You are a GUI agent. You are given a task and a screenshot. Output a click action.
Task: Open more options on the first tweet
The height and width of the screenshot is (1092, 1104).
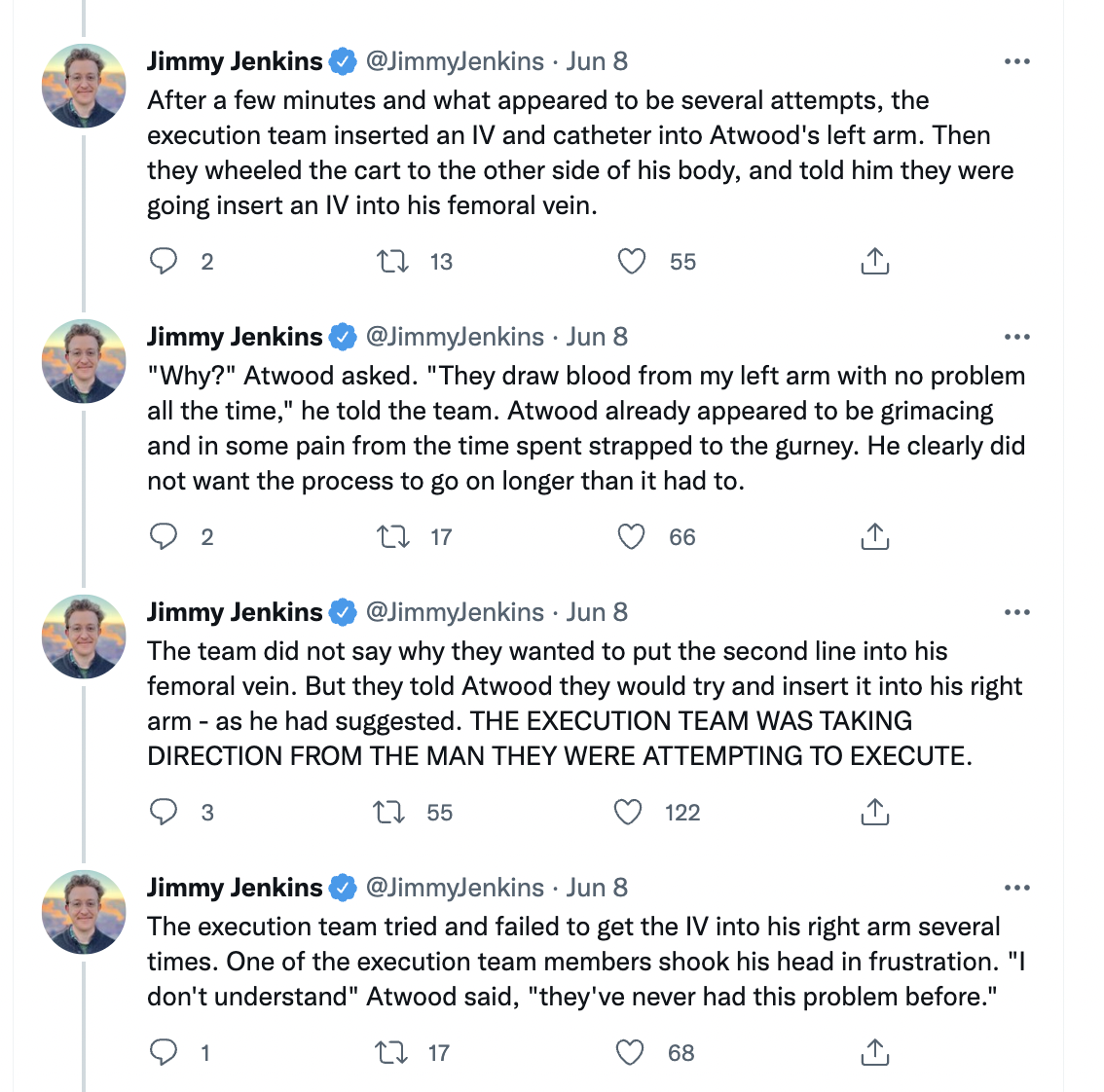(1016, 61)
